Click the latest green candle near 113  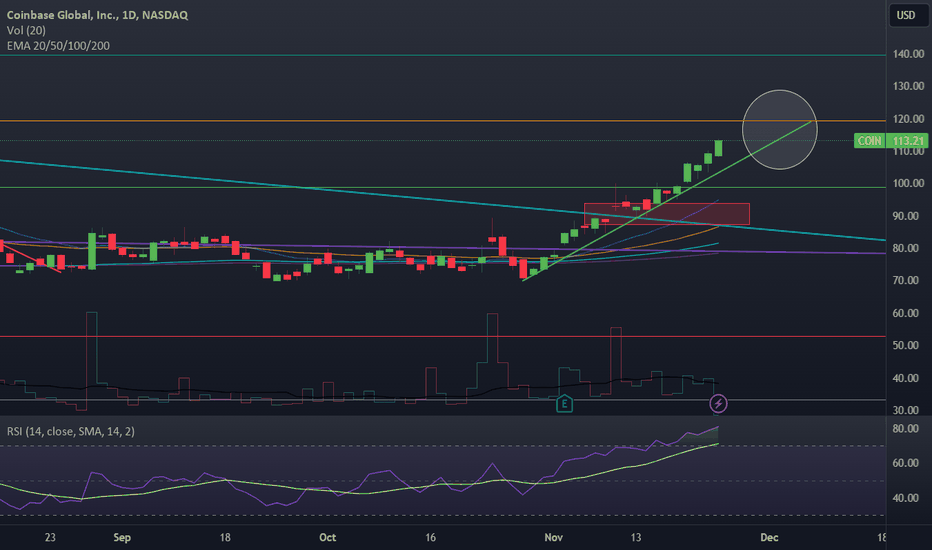pyautogui.click(x=719, y=148)
